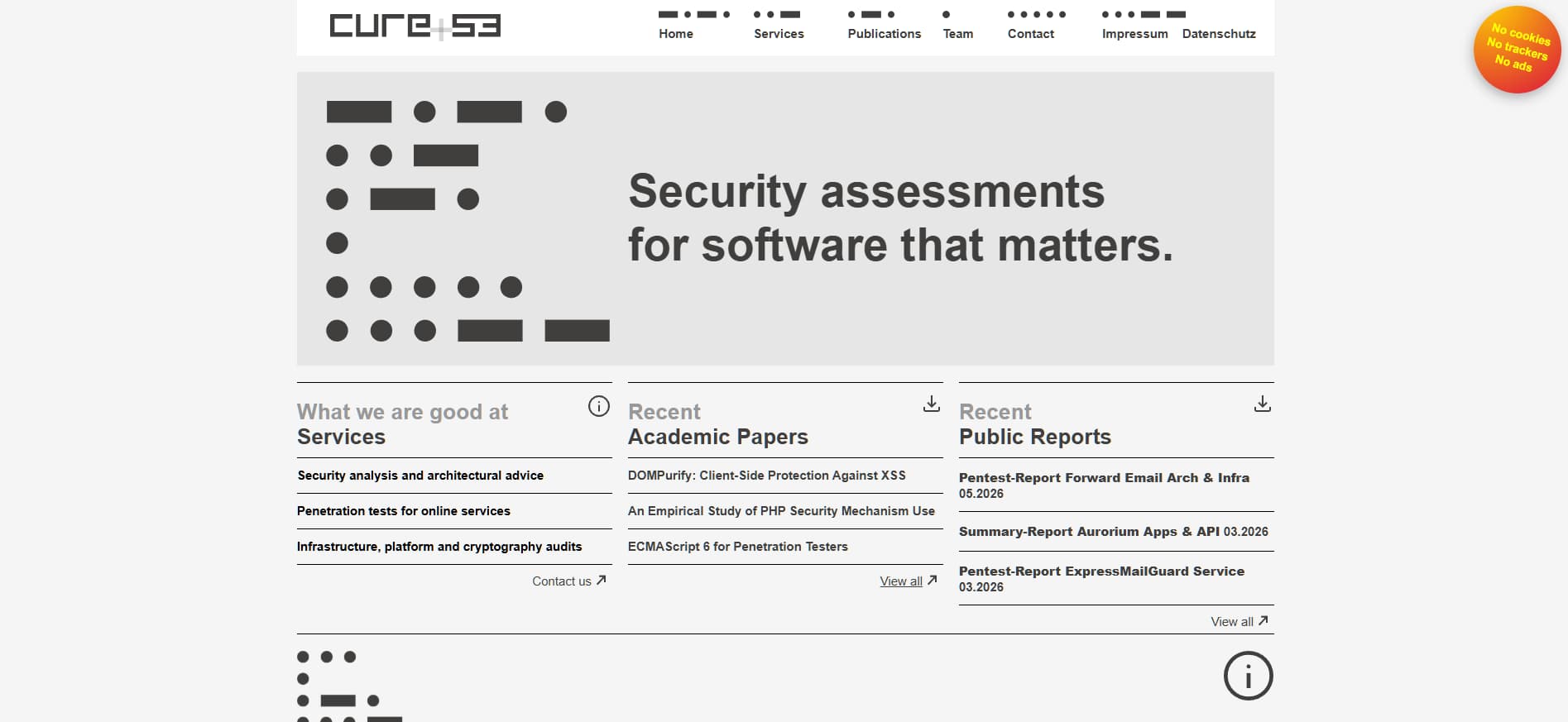
Task: Open the Datenschutz page
Action: [x=1219, y=34]
